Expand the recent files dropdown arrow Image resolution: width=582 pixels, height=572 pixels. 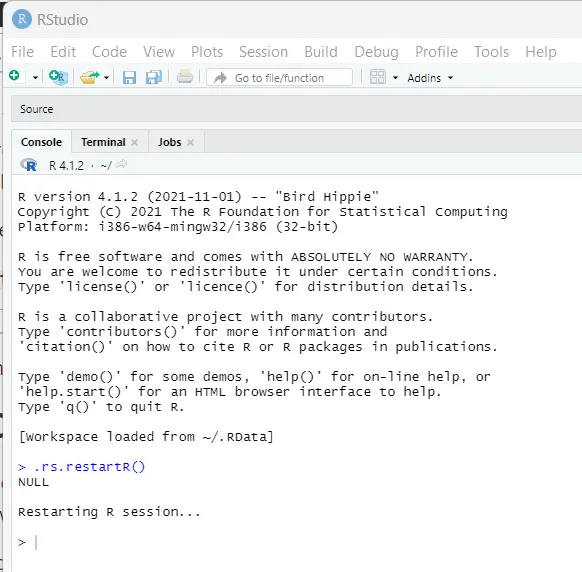tap(106, 78)
